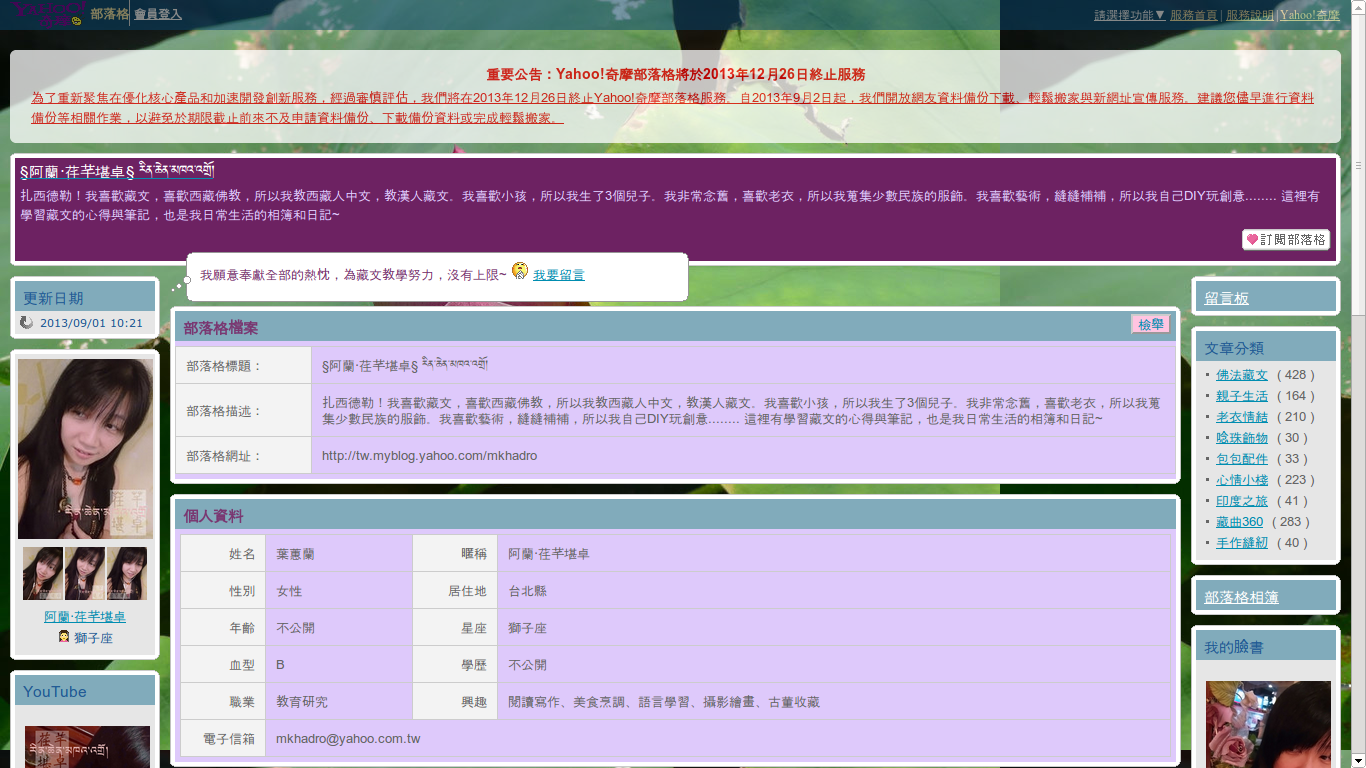Open the 會員登入 login link

tap(158, 14)
